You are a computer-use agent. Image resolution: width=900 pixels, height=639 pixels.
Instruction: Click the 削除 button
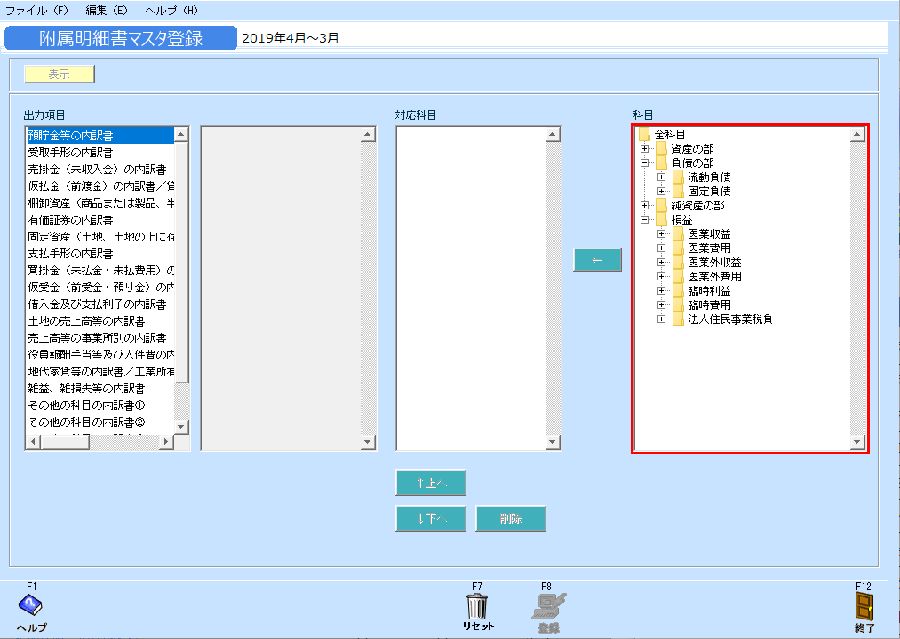pos(511,519)
